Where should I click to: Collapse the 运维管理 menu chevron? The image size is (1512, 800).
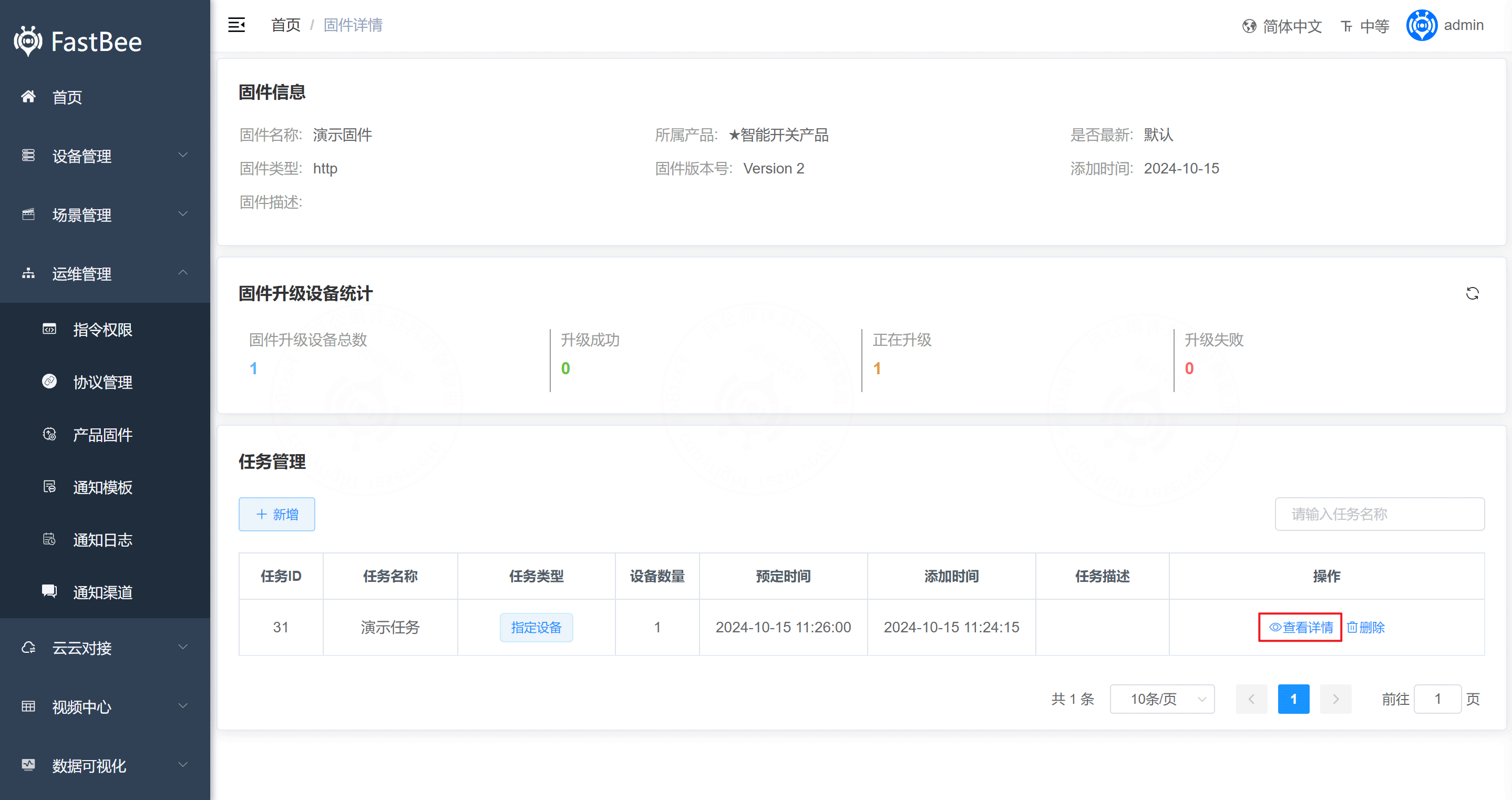183,272
